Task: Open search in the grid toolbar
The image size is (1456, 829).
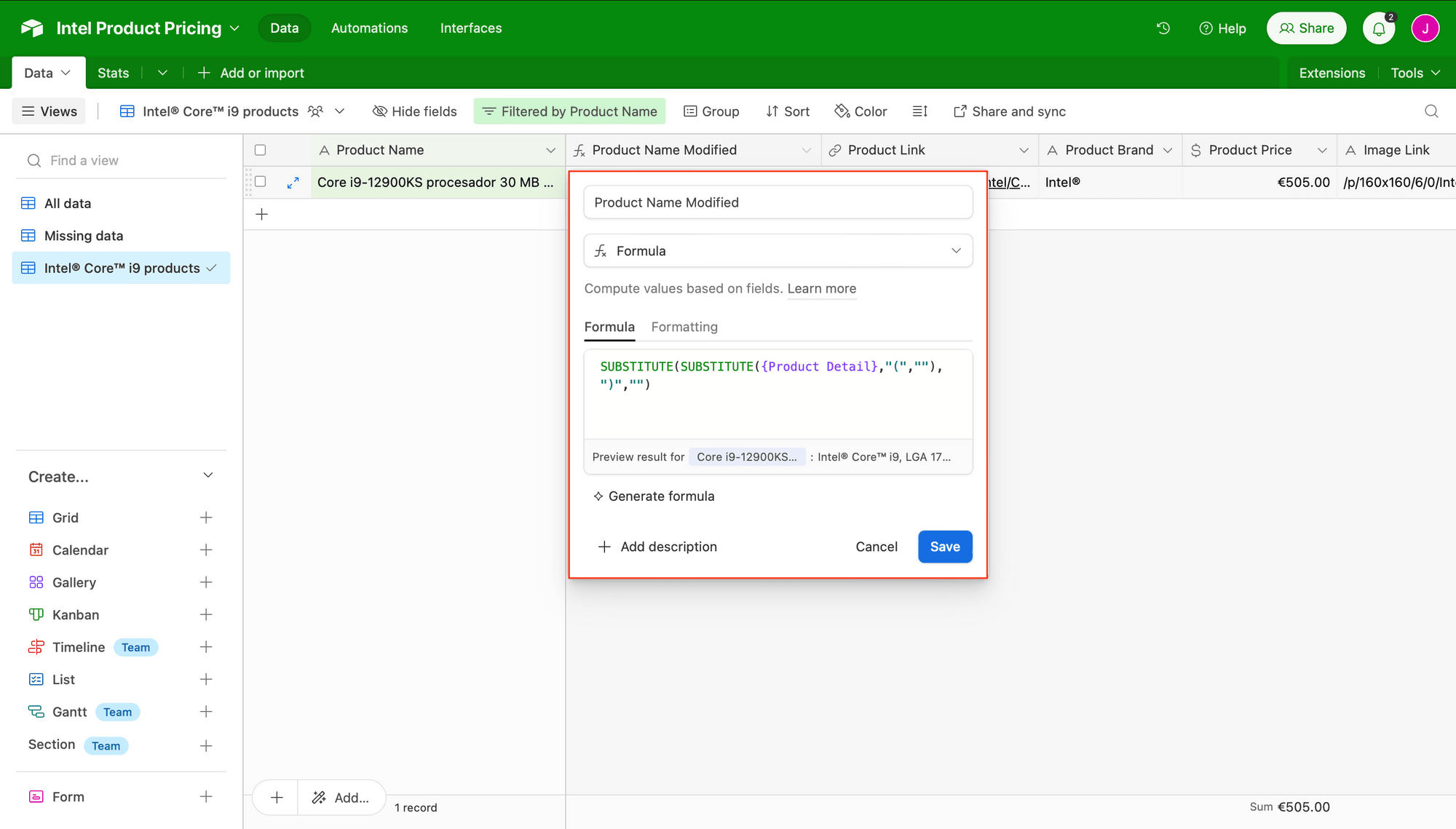Action: click(1431, 111)
